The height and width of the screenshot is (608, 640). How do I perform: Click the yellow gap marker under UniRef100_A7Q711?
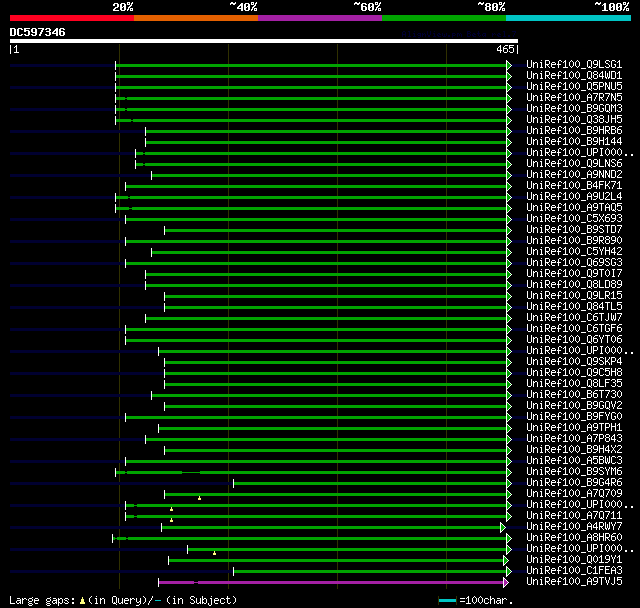pos(171,520)
